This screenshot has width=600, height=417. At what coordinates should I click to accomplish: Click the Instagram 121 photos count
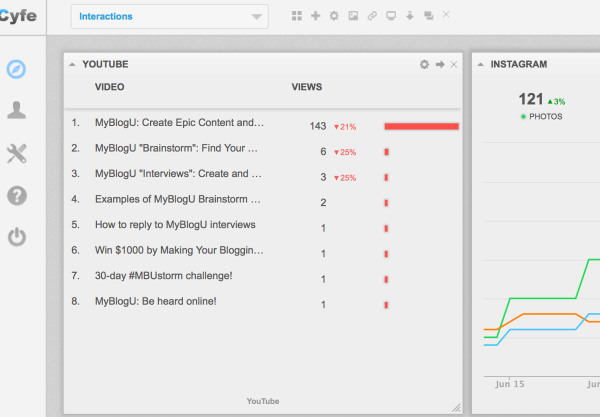pos(531,99)
